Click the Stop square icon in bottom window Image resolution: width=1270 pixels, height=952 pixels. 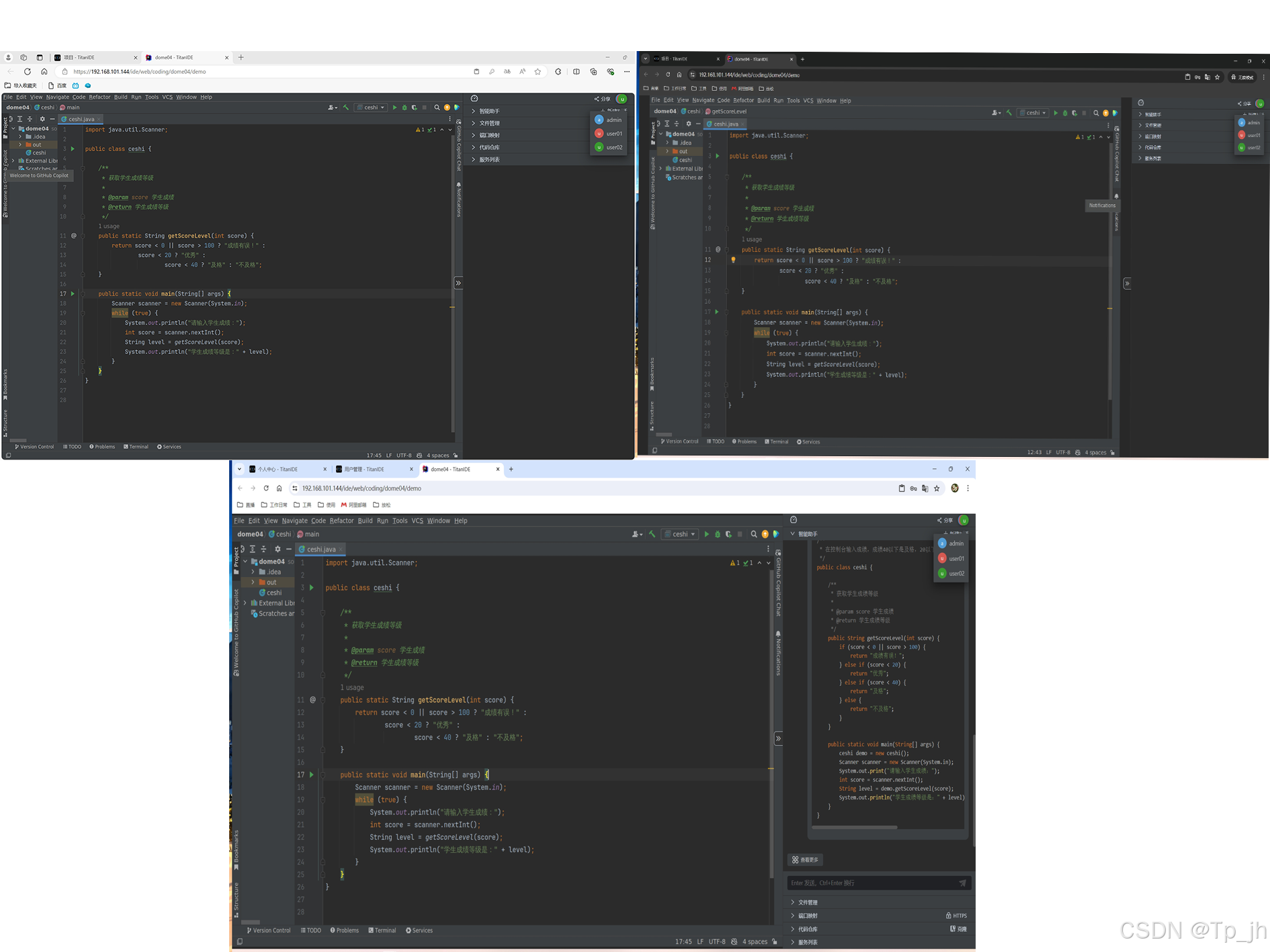[x=740, y=534]
